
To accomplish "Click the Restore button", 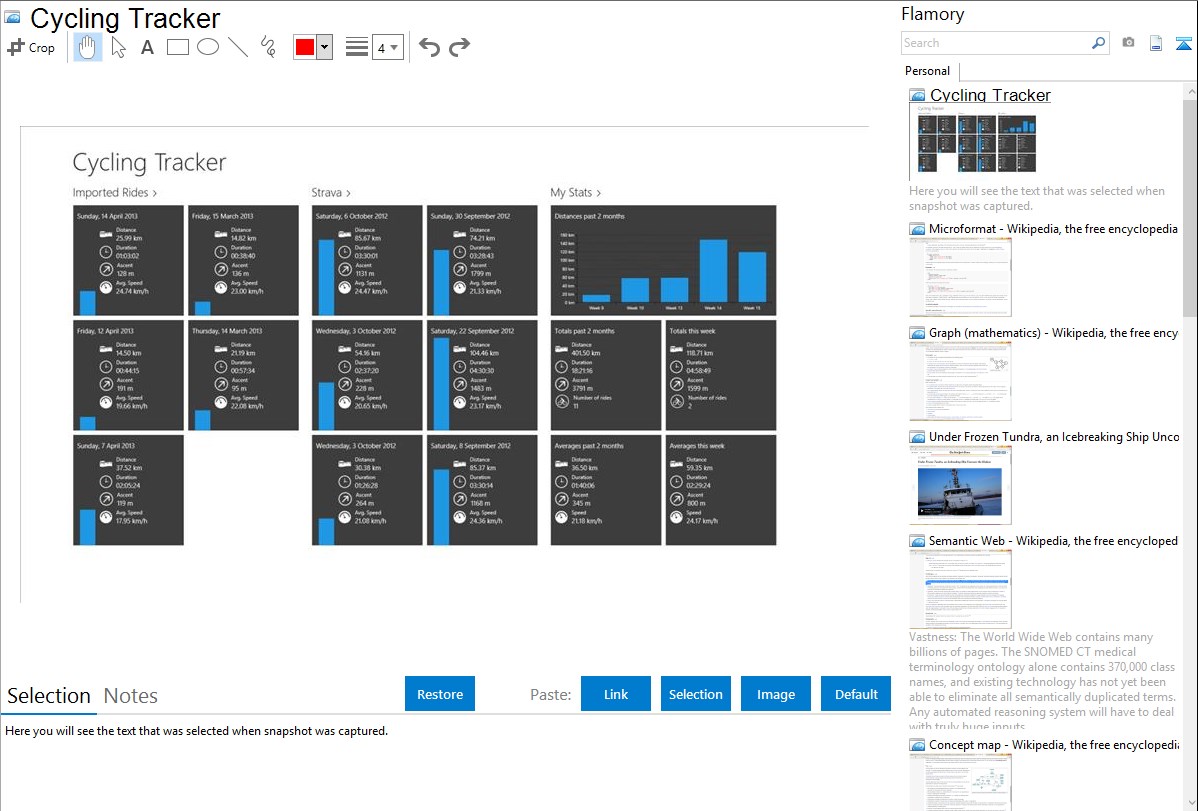I will click(440, 694).
